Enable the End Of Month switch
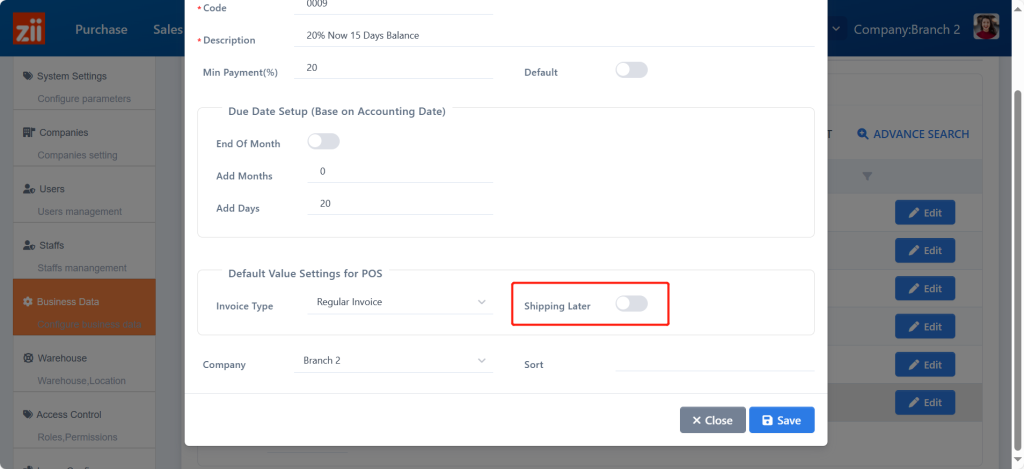This screenshot has width=1024, height=469. [323, 142]
